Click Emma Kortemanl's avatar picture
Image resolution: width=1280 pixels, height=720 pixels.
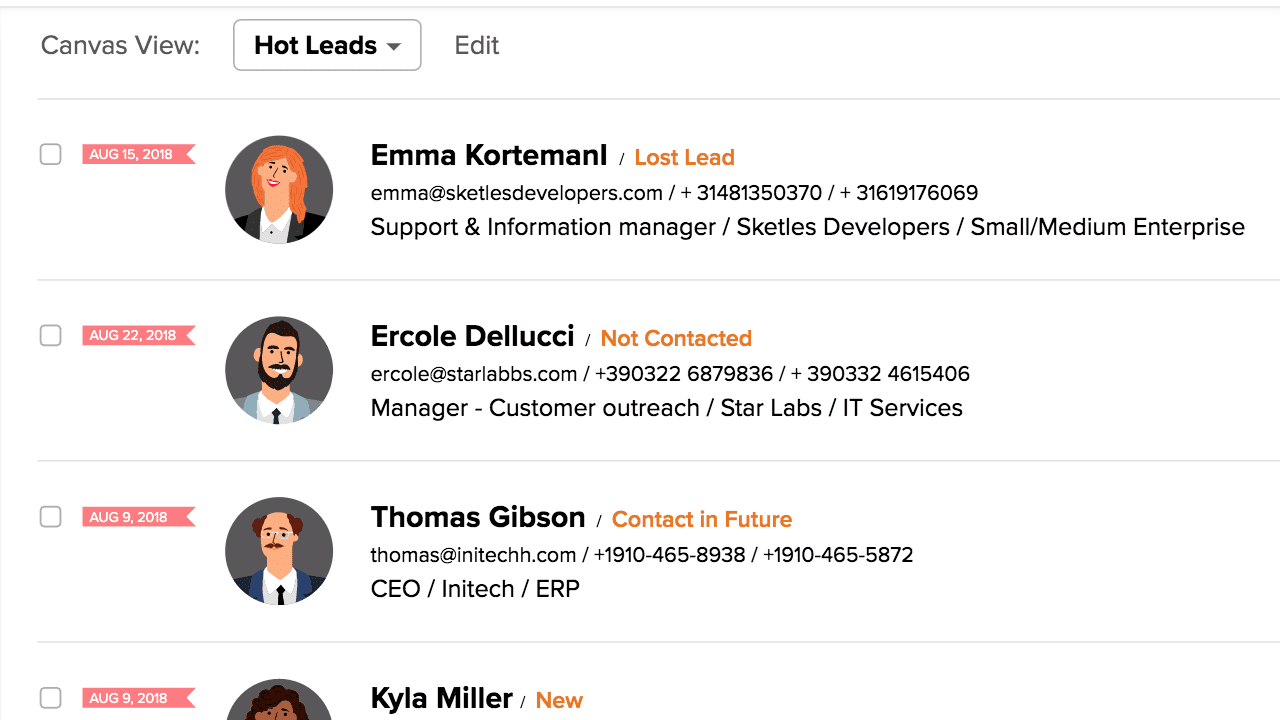(279, 189)
